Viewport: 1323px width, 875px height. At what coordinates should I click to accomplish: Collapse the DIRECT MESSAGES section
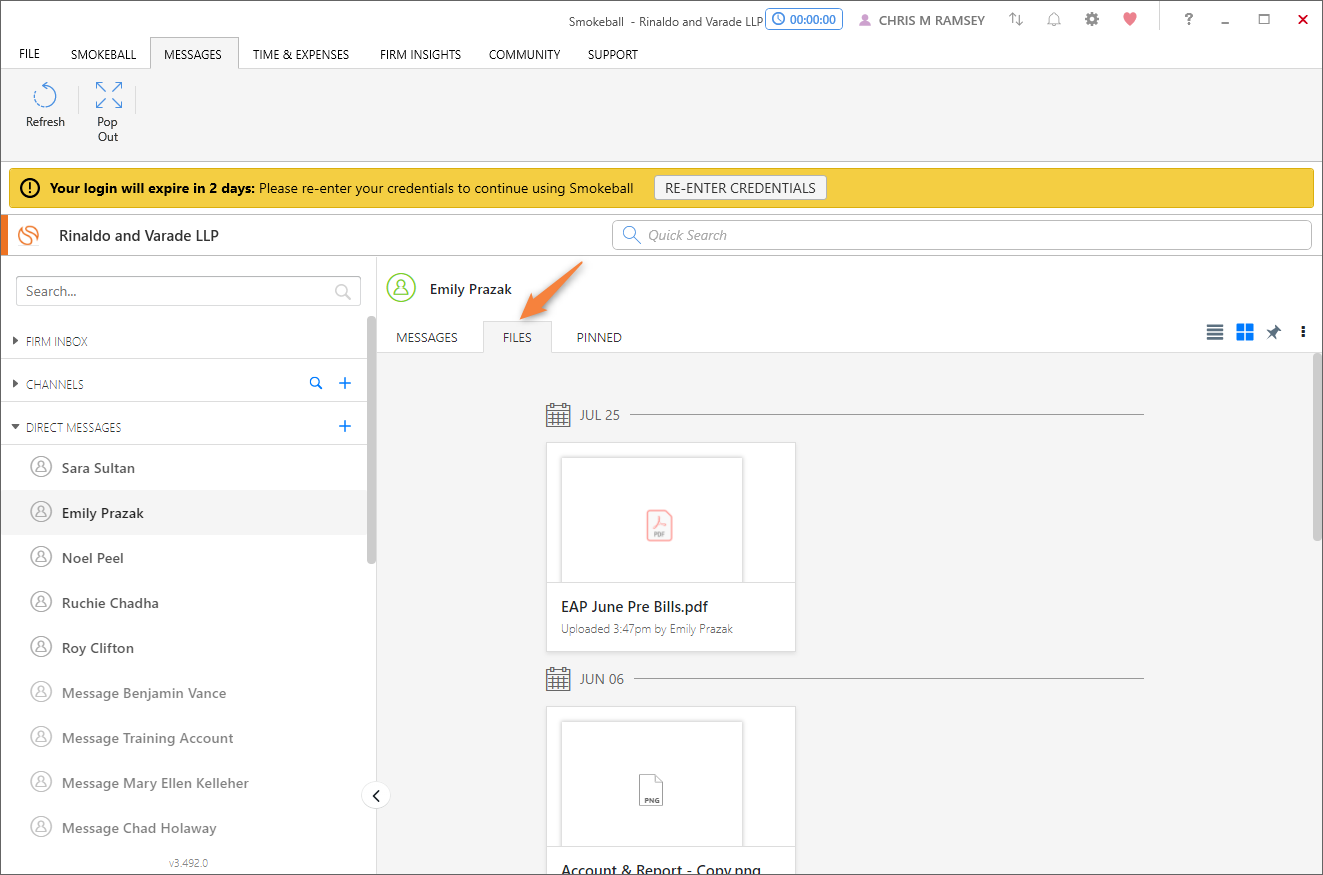click(x=16, y=427)
